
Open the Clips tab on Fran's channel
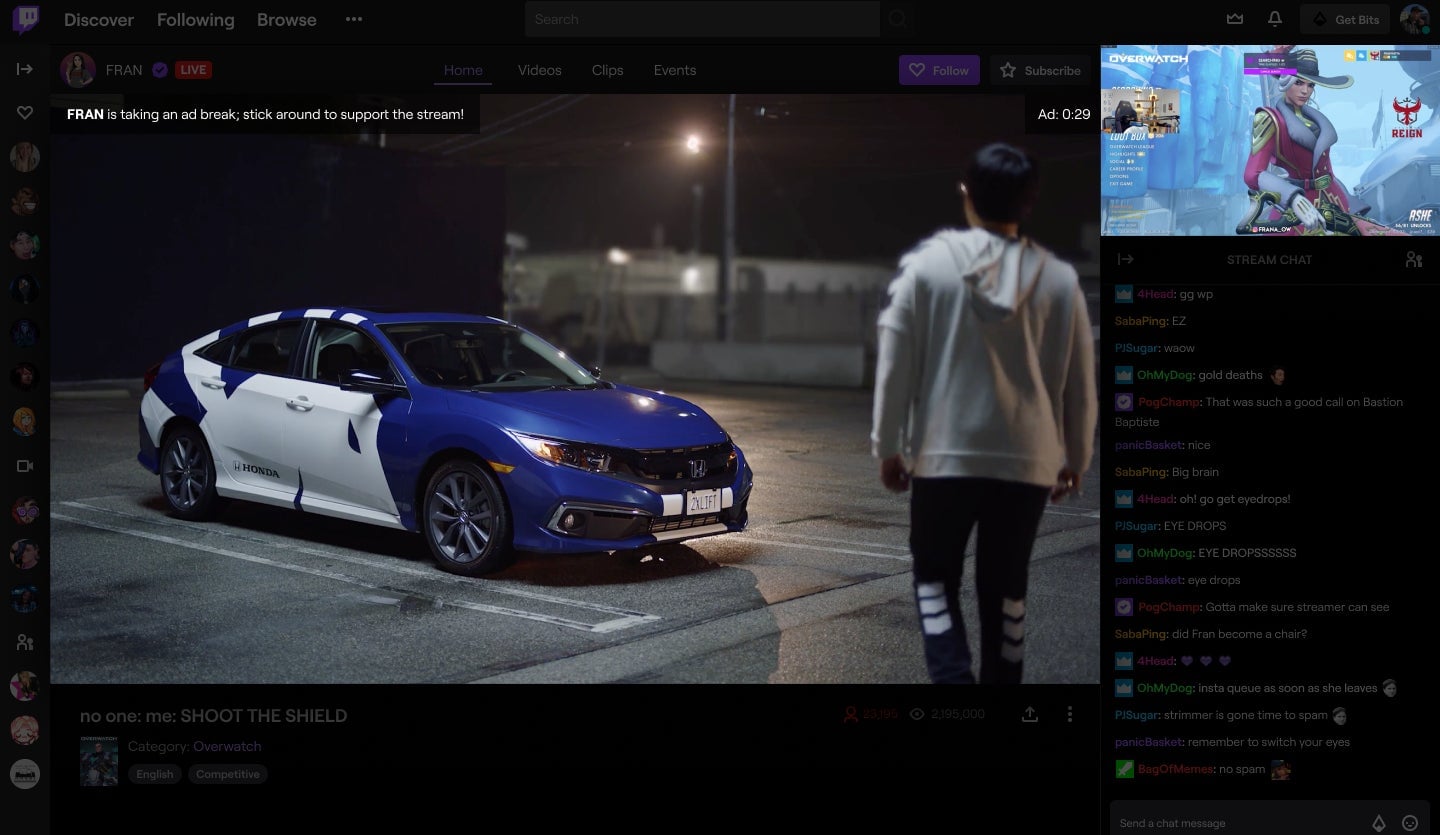click(x=606, y=70)
